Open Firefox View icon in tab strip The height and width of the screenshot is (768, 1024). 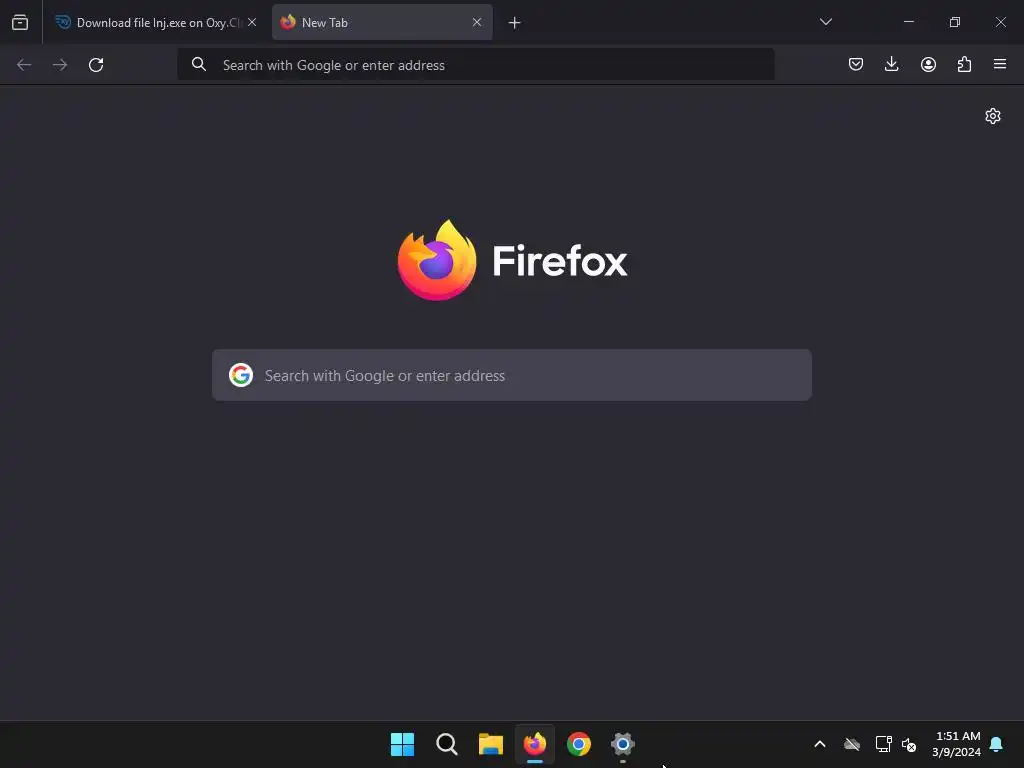20,22
